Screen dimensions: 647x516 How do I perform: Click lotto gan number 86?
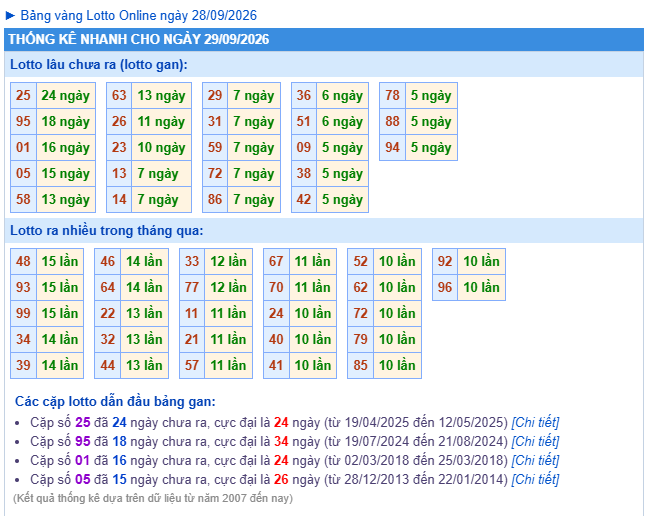pos(215,199)
